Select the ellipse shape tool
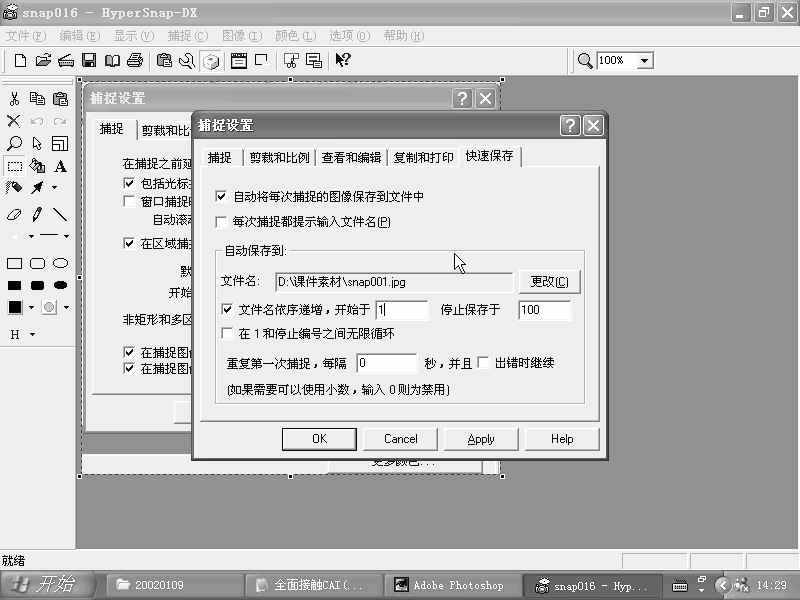 point(60,262)
